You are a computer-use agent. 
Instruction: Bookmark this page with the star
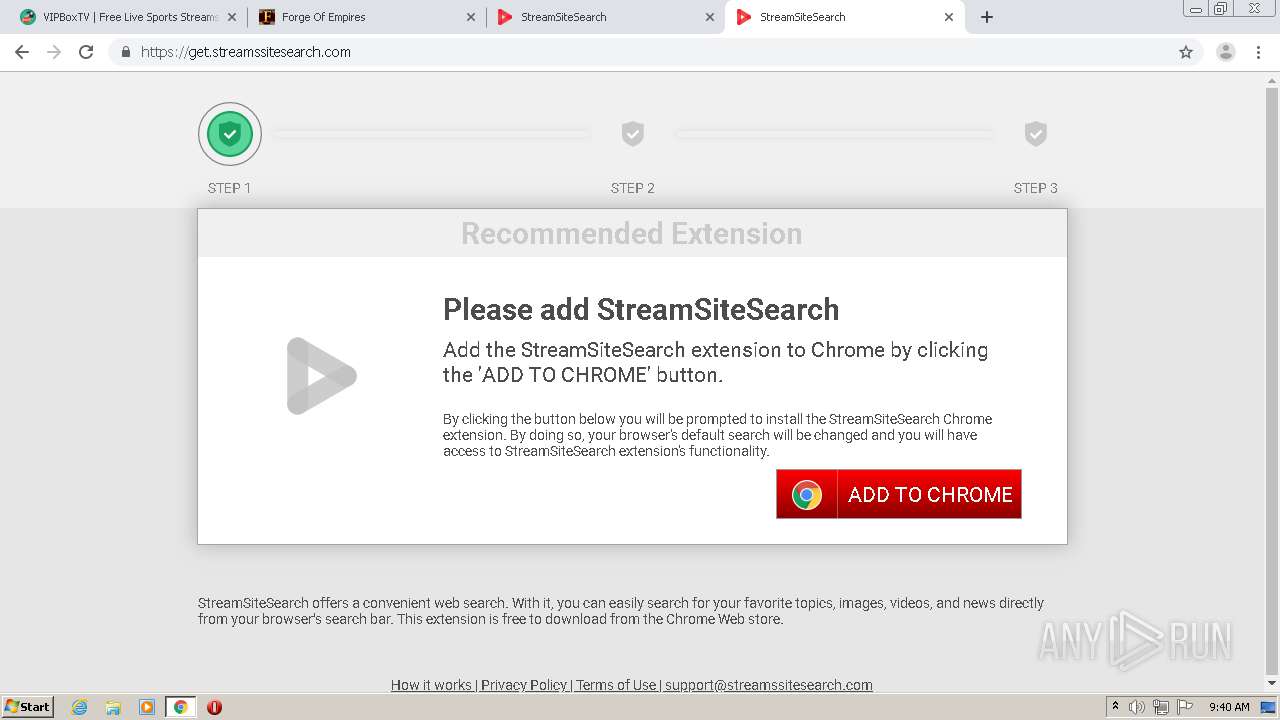[x=1186, y=52]
